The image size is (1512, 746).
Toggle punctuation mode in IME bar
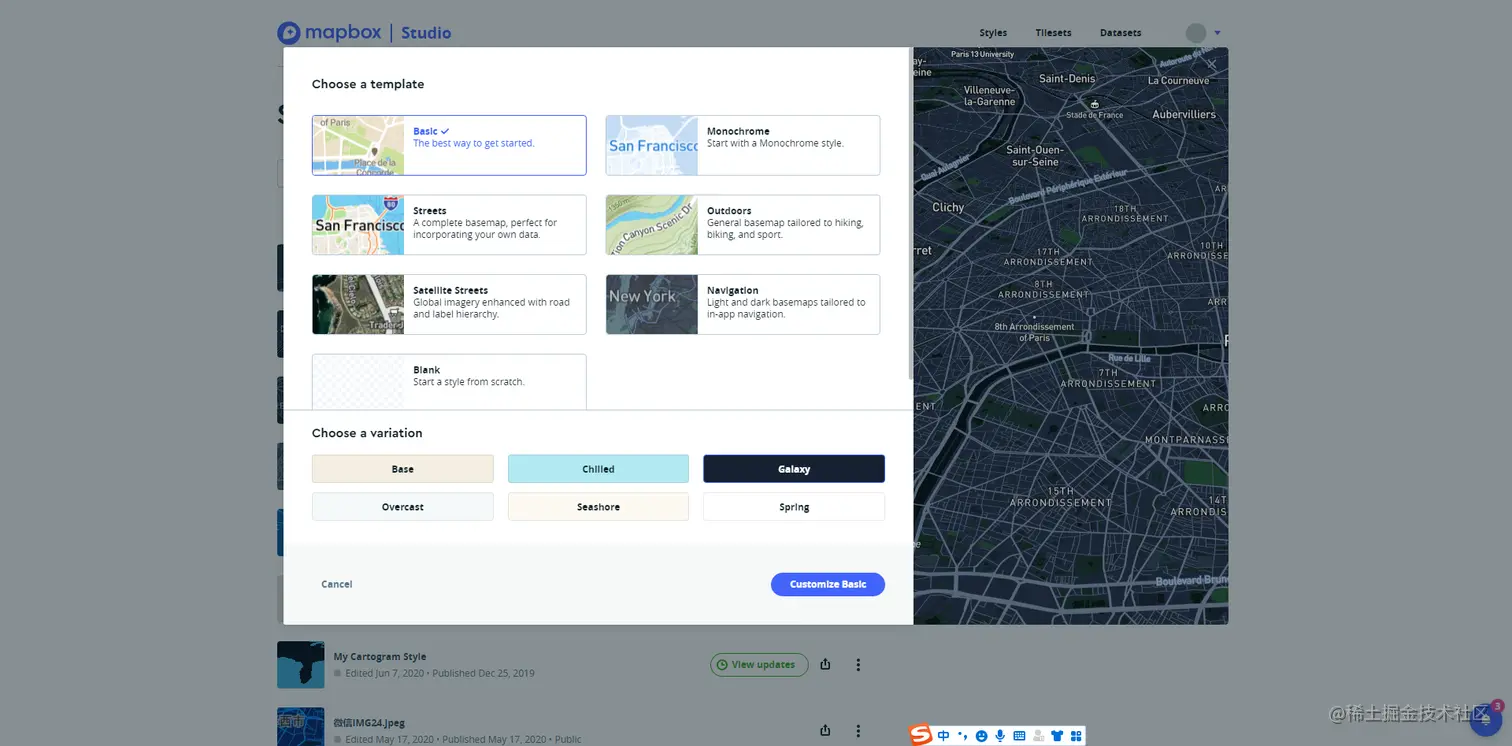tap(962, 736)
